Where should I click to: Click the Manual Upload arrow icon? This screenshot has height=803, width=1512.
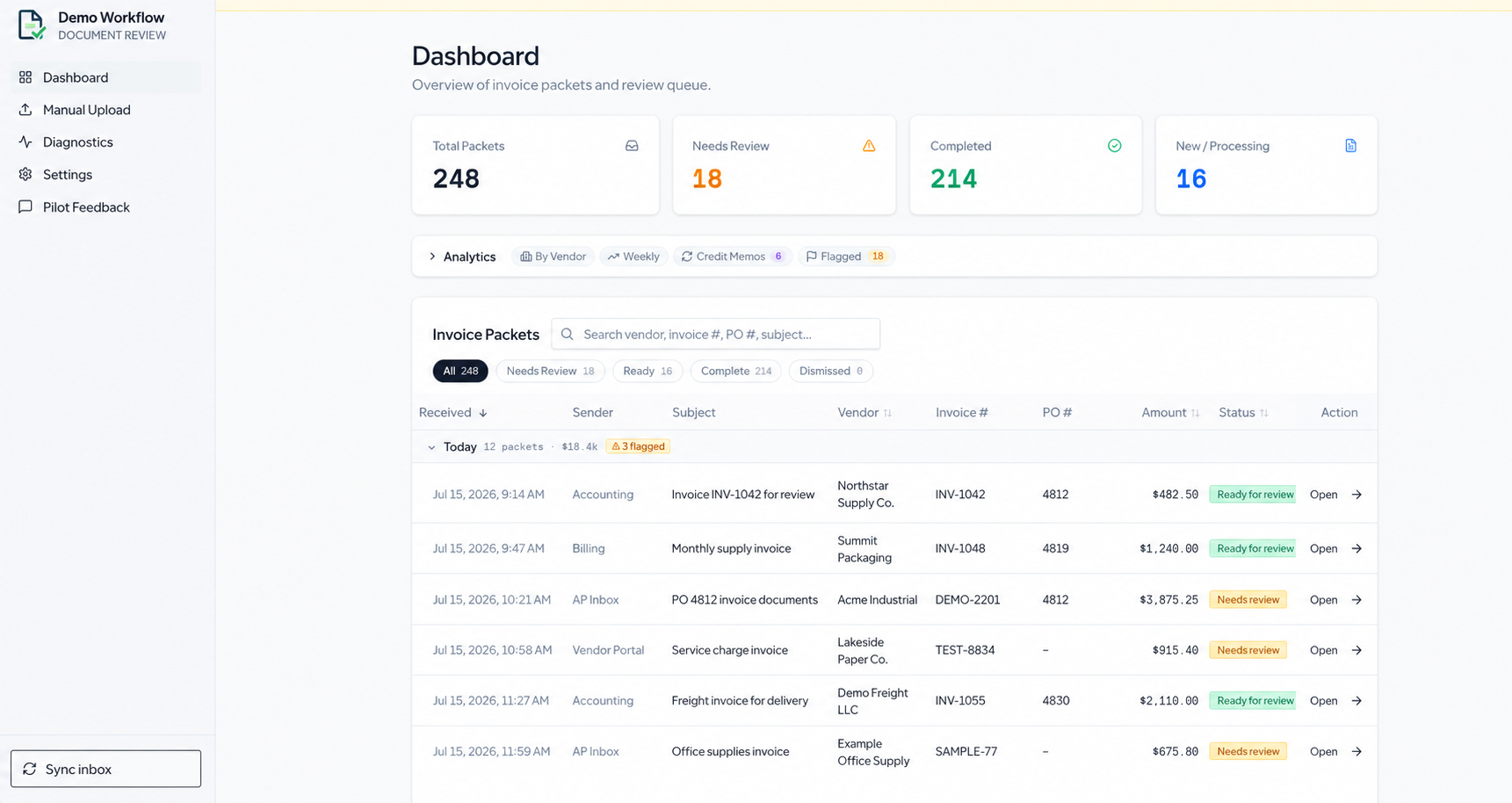click(x=25, y=110)
